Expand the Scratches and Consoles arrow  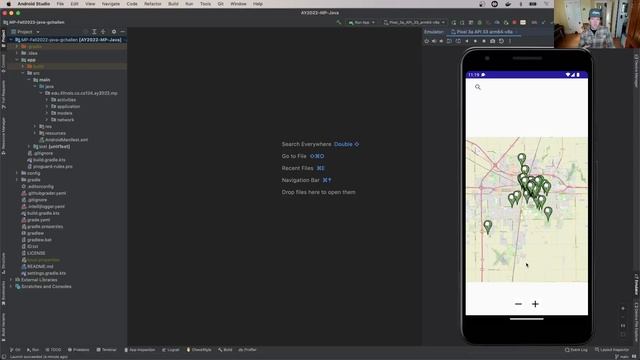click(11, 287)
